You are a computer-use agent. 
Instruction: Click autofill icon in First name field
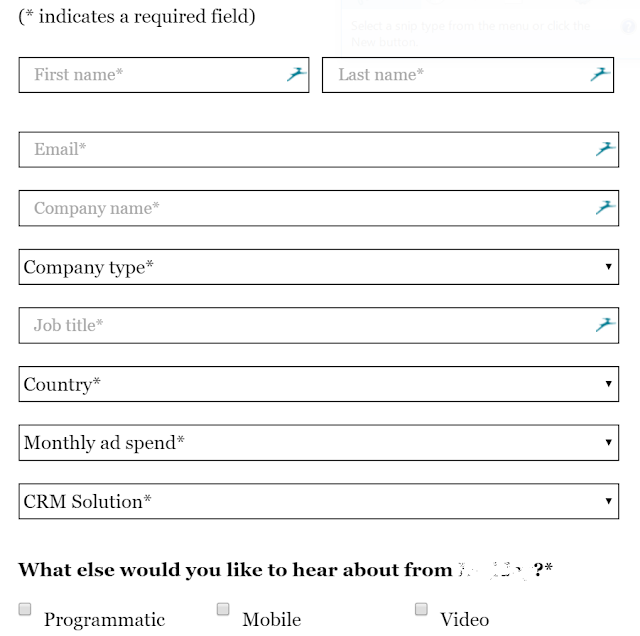point(296,74)
